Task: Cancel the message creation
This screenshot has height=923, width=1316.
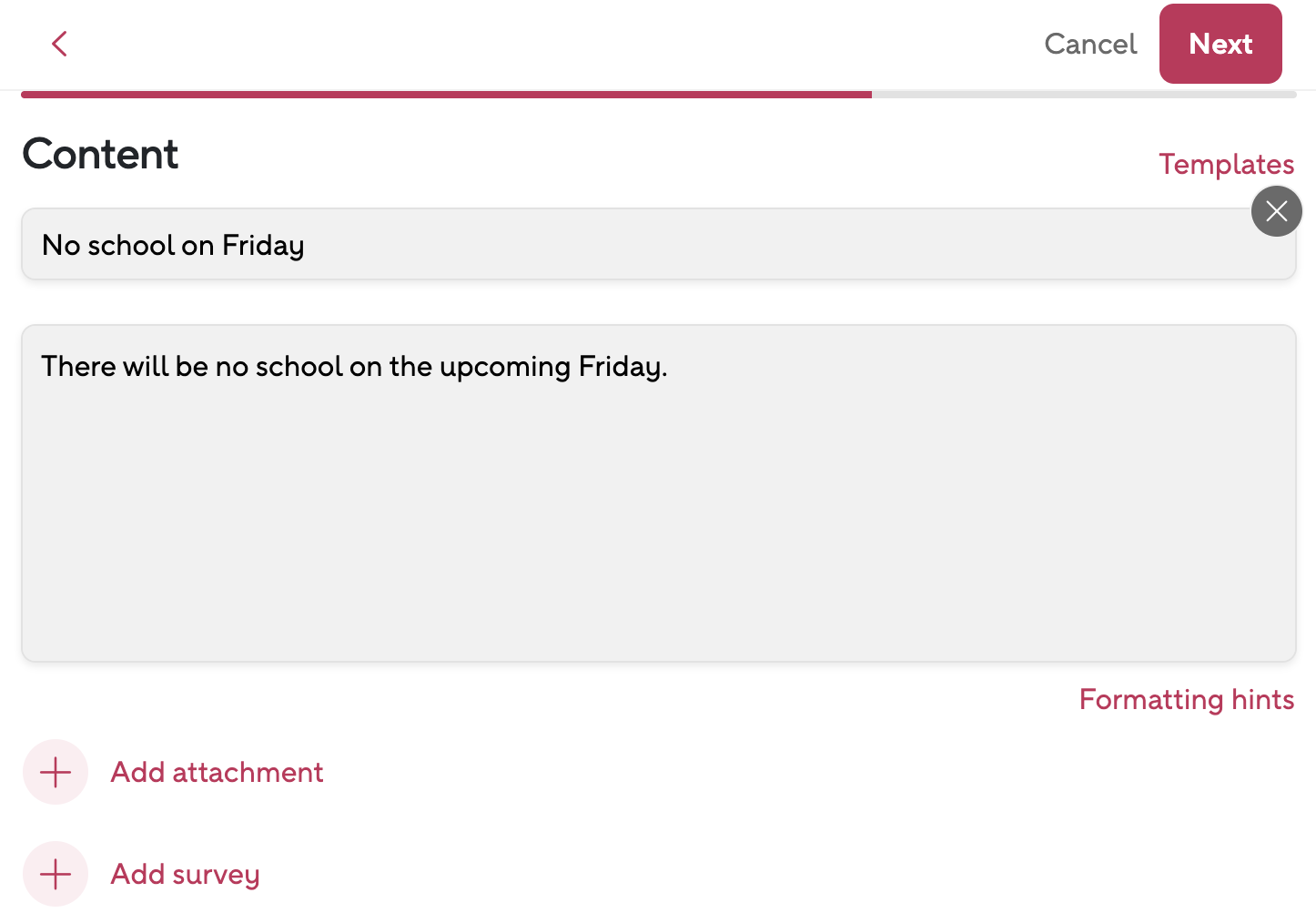Action: (1090, 44)
